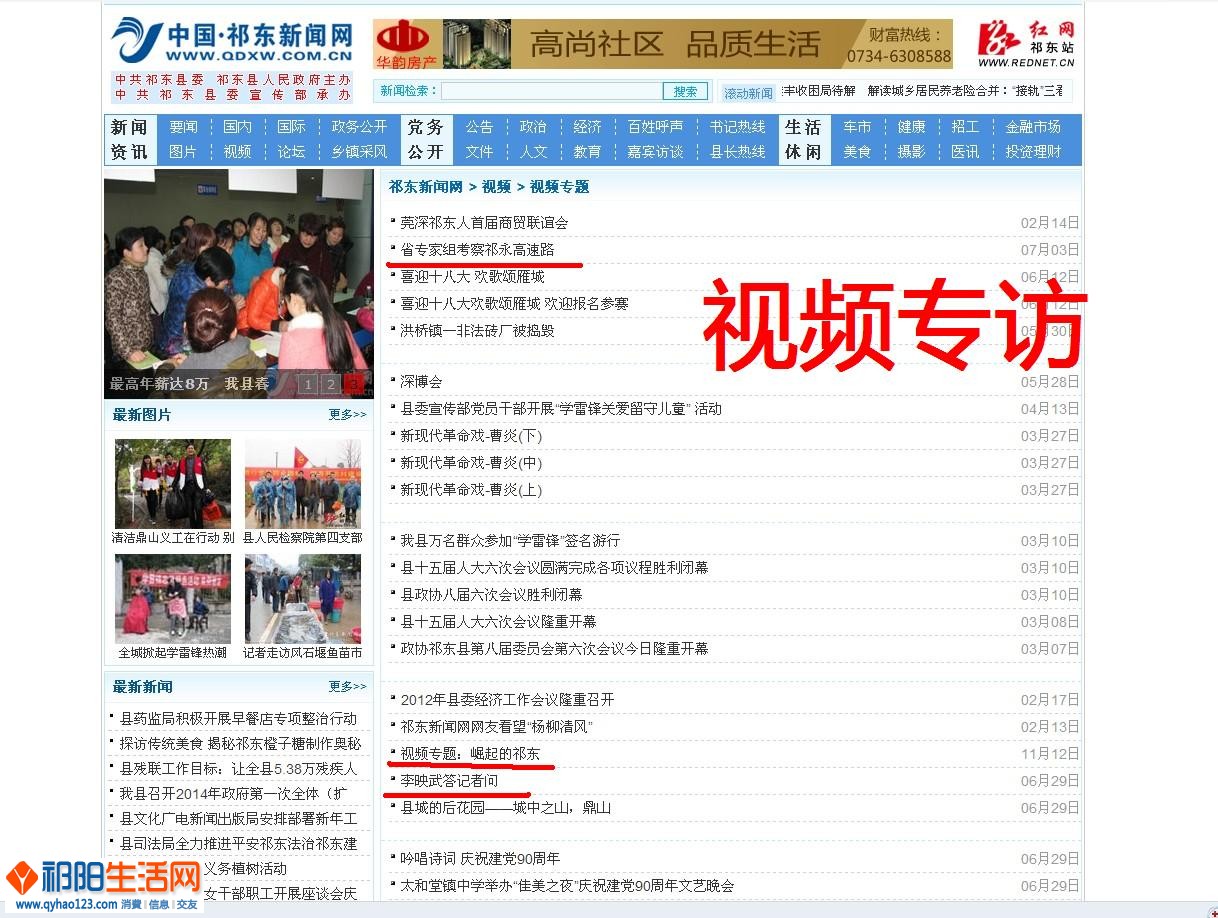The height and width of the screenshot is (918, 1218).
Task: Open 2012年县委经济工作会议隆重召开 link
Action: tap(507, 700)
